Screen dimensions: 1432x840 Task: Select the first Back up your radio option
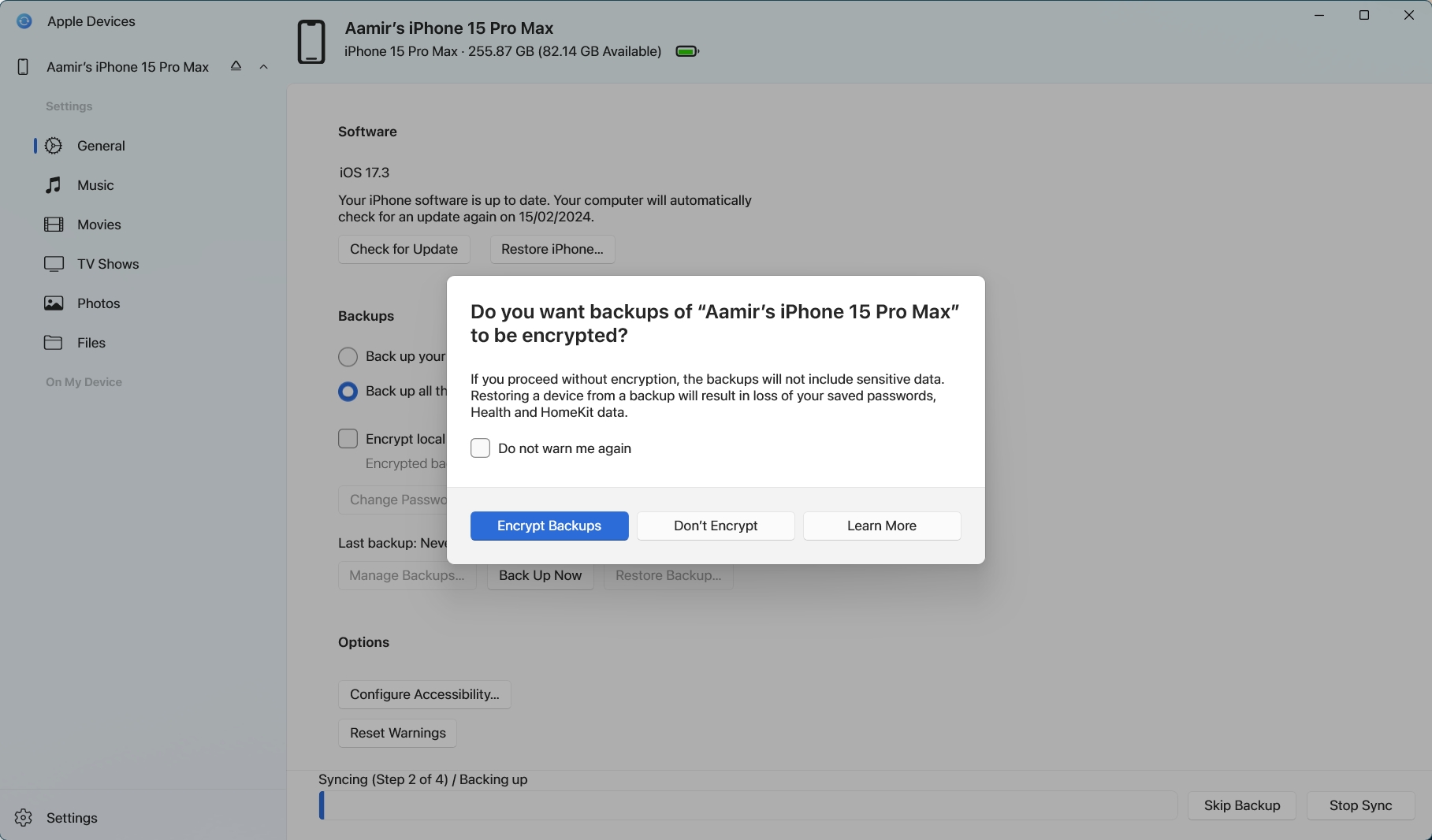pyautogui.click(x=348, y=357)
